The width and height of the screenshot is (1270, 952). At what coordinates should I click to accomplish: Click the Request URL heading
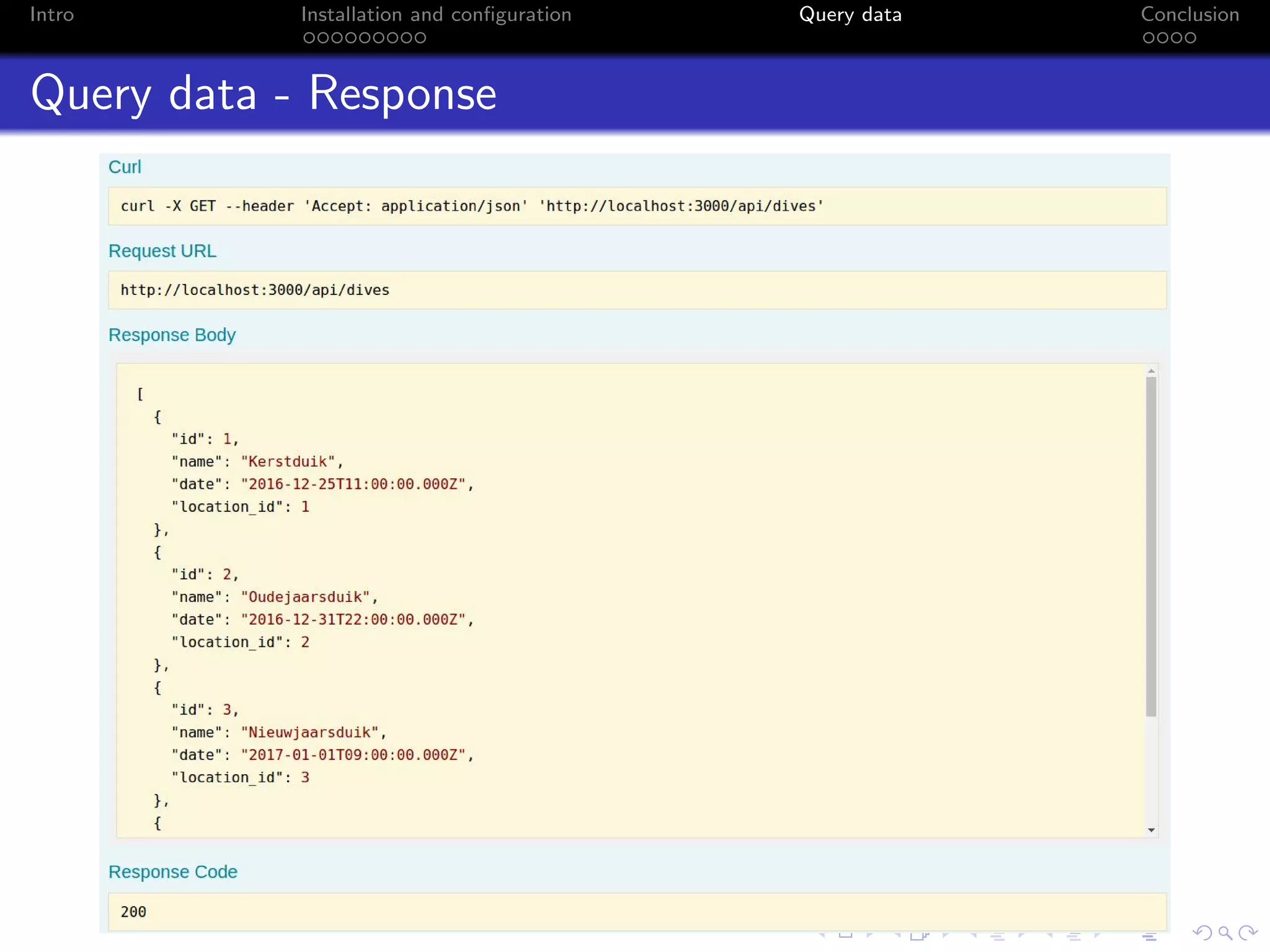162,251
